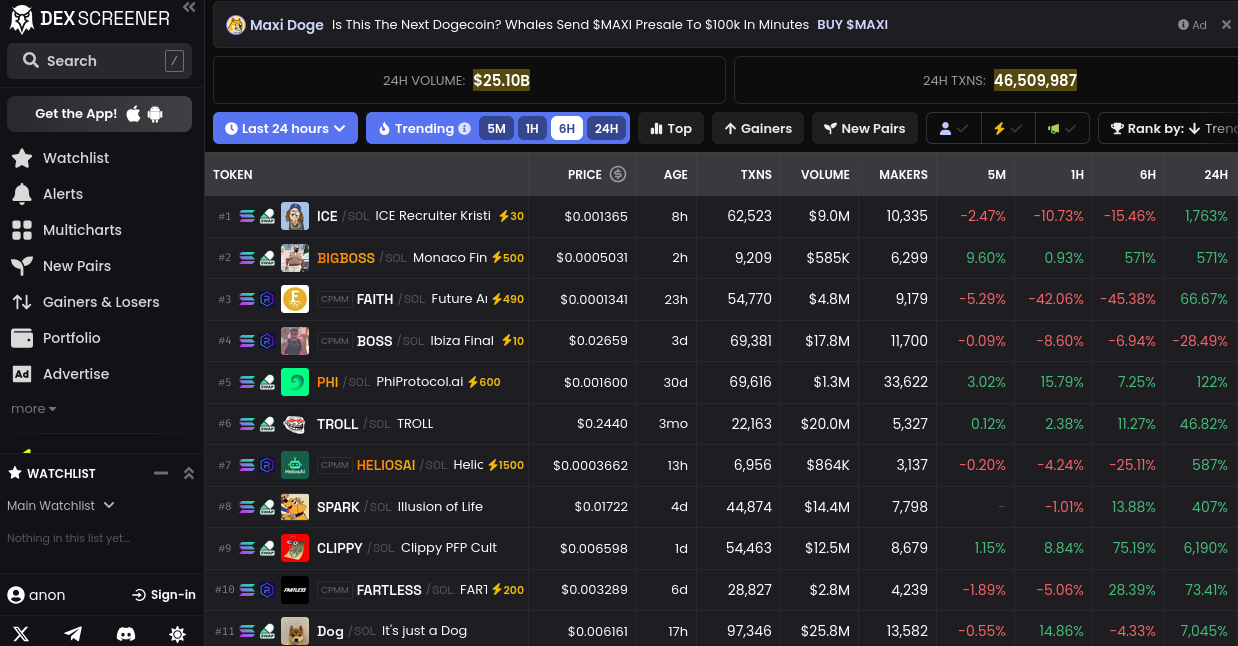Click the 24H volume value $25.10B
This screenshot has width=1238, height=646.
[501, 80]
